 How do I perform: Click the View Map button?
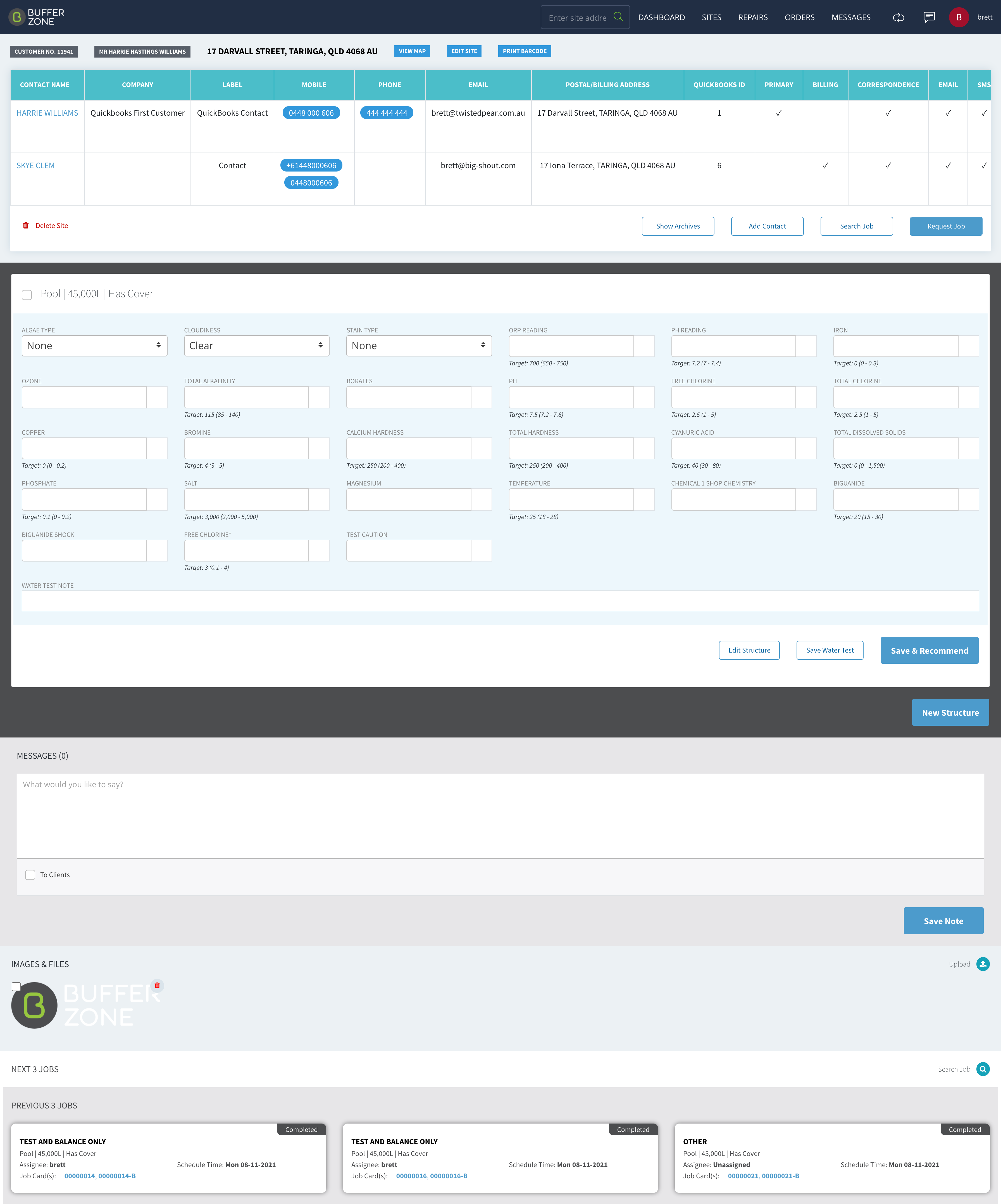412,51
